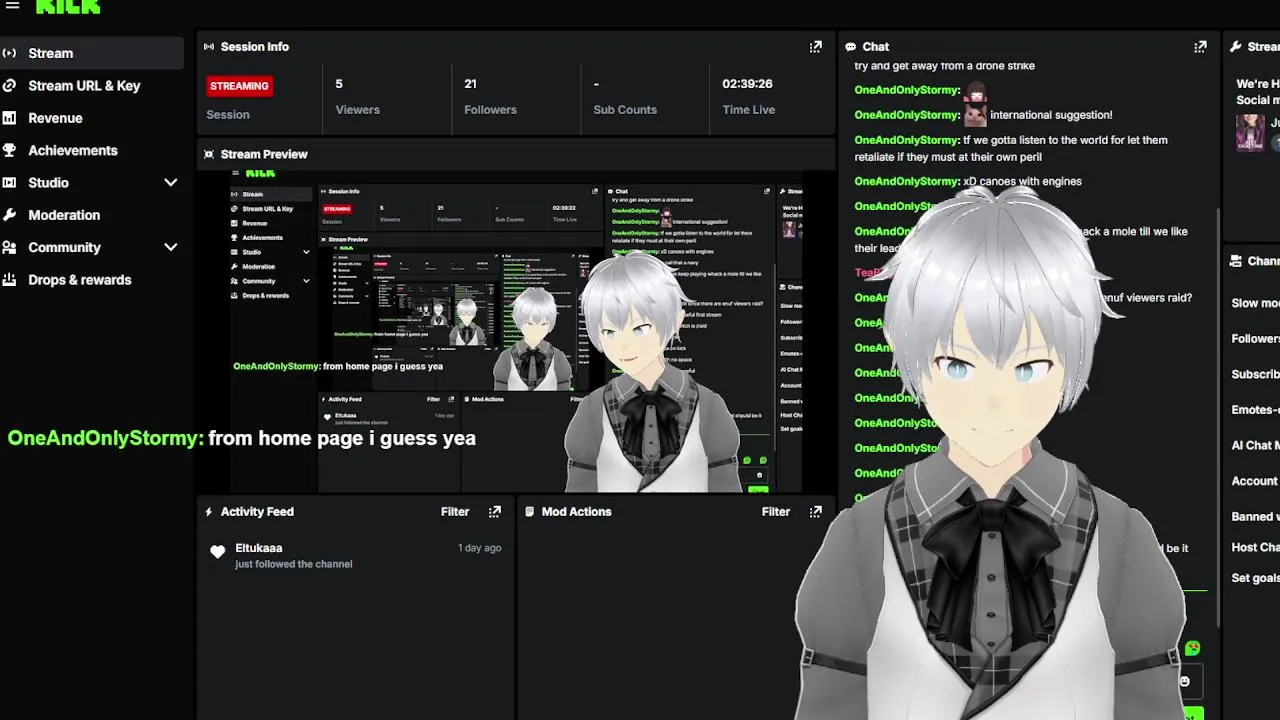Open the Activity Feed Filter

coord(455,512)
